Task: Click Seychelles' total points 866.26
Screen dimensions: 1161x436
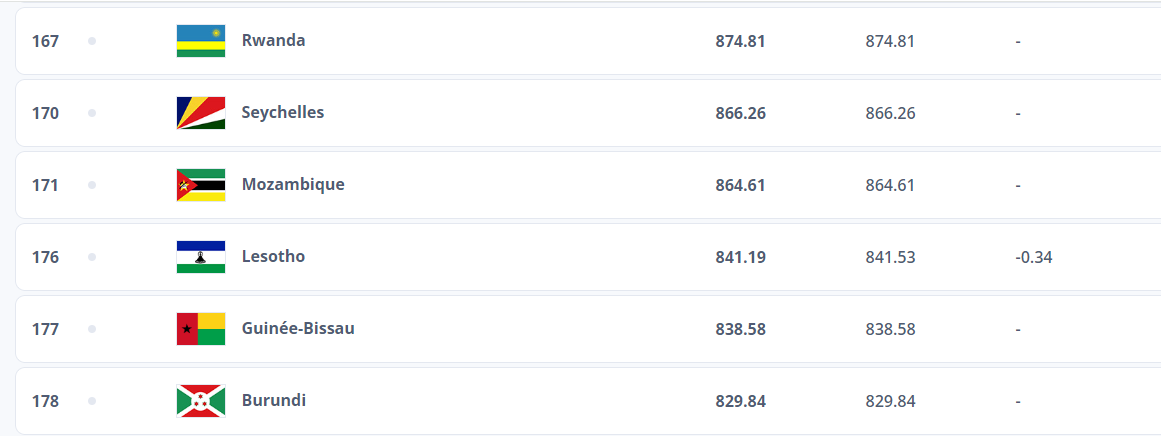Action: point(740,113)
